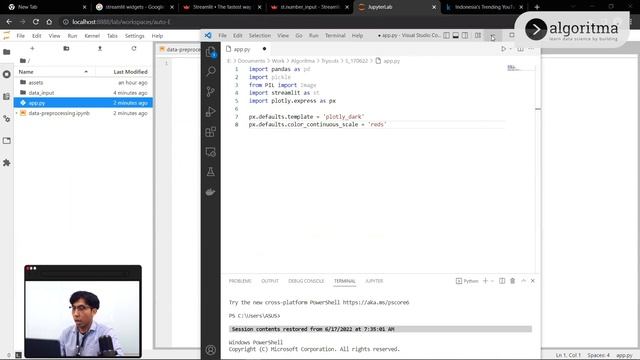This screenshot has height=360, width=640.
Task: Select app.py in JupyterLab file browser
Action: point(83,103)
